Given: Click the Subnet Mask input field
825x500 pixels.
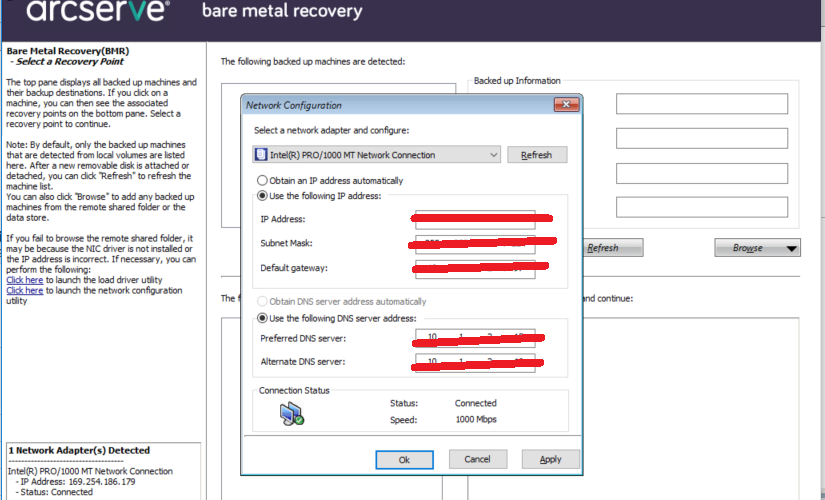Looking at the screenshot, I should (475, 244).
